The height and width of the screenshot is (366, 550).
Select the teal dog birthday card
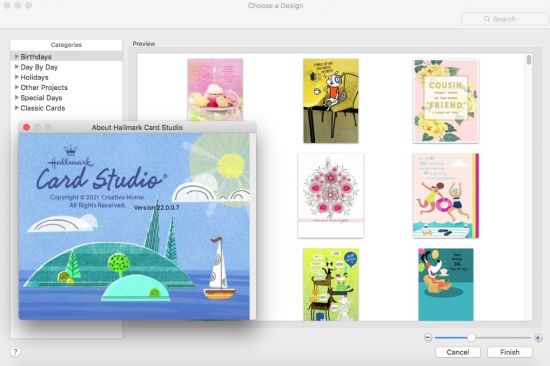click(x=446, y=284)
